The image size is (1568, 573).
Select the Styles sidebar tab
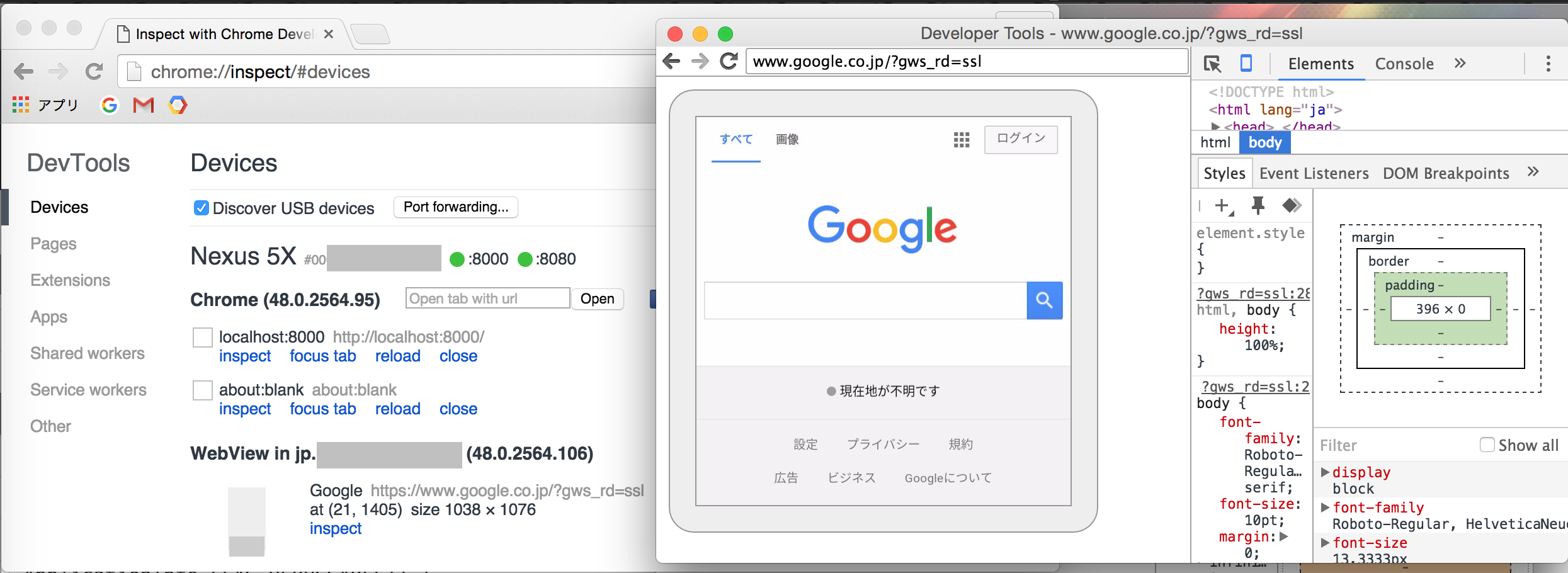click(1224, 173)
